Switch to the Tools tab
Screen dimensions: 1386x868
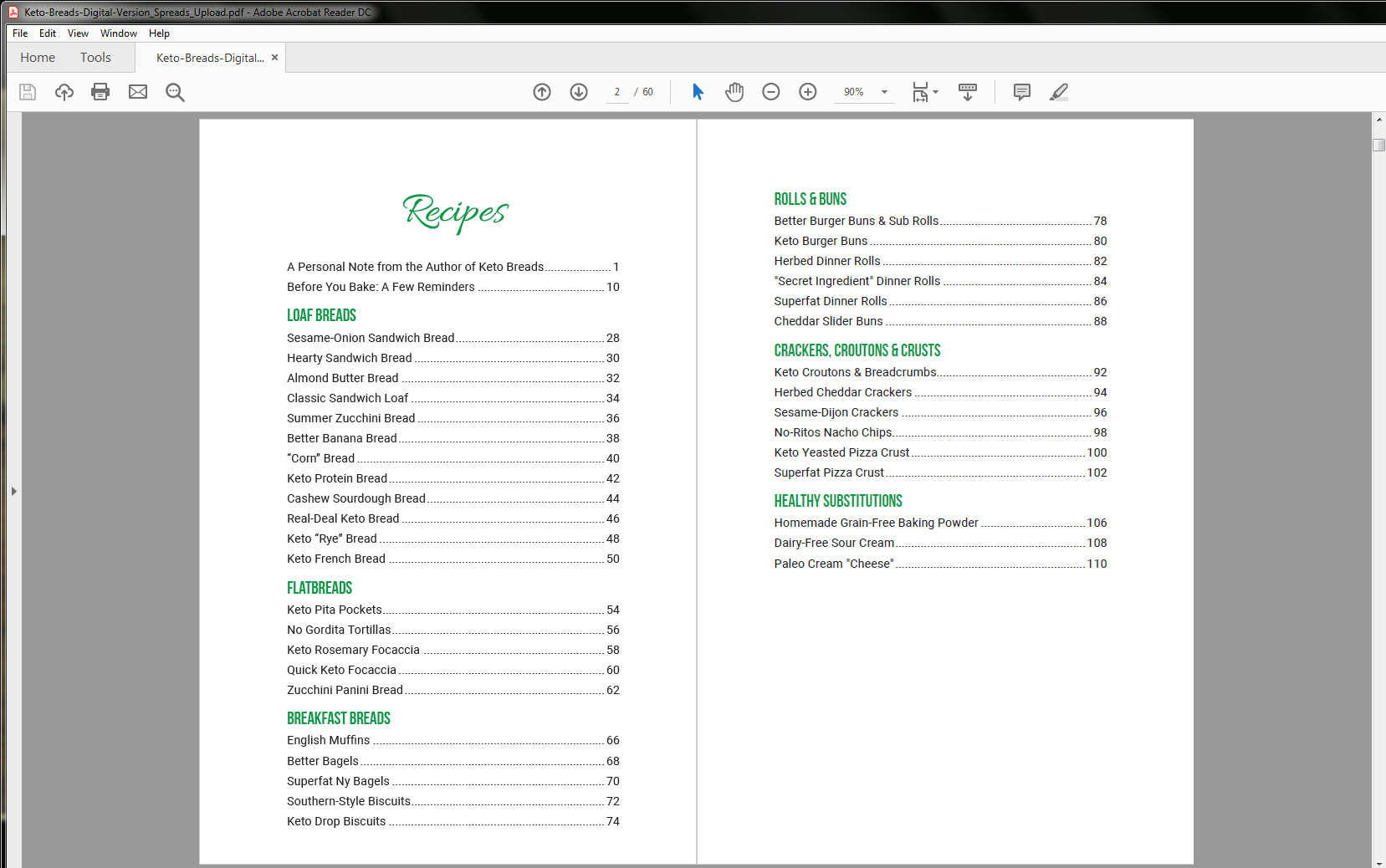coord(95,58)
